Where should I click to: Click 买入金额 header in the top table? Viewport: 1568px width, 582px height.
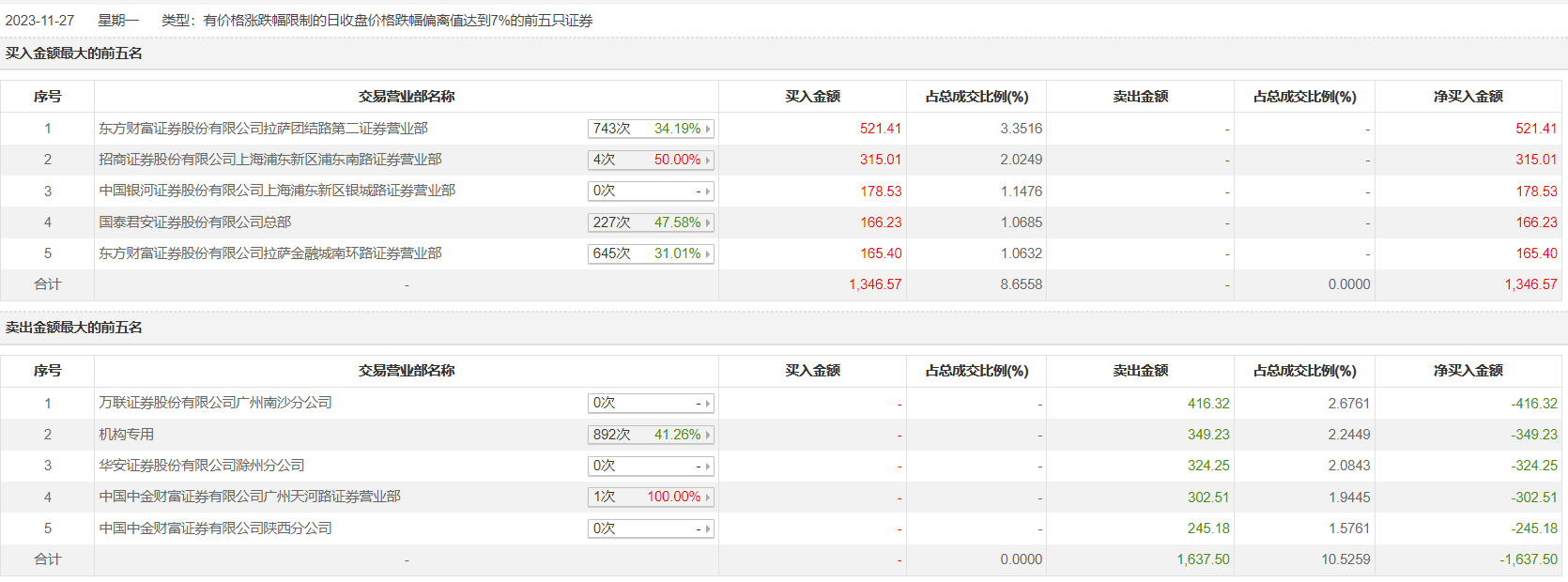click(x=812, y=97)
